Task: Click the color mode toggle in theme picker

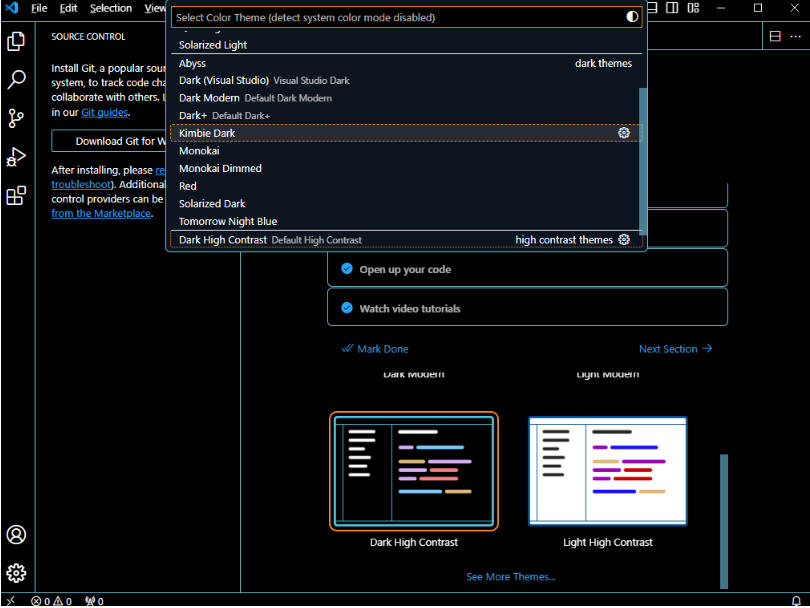Action: [631, 16]
